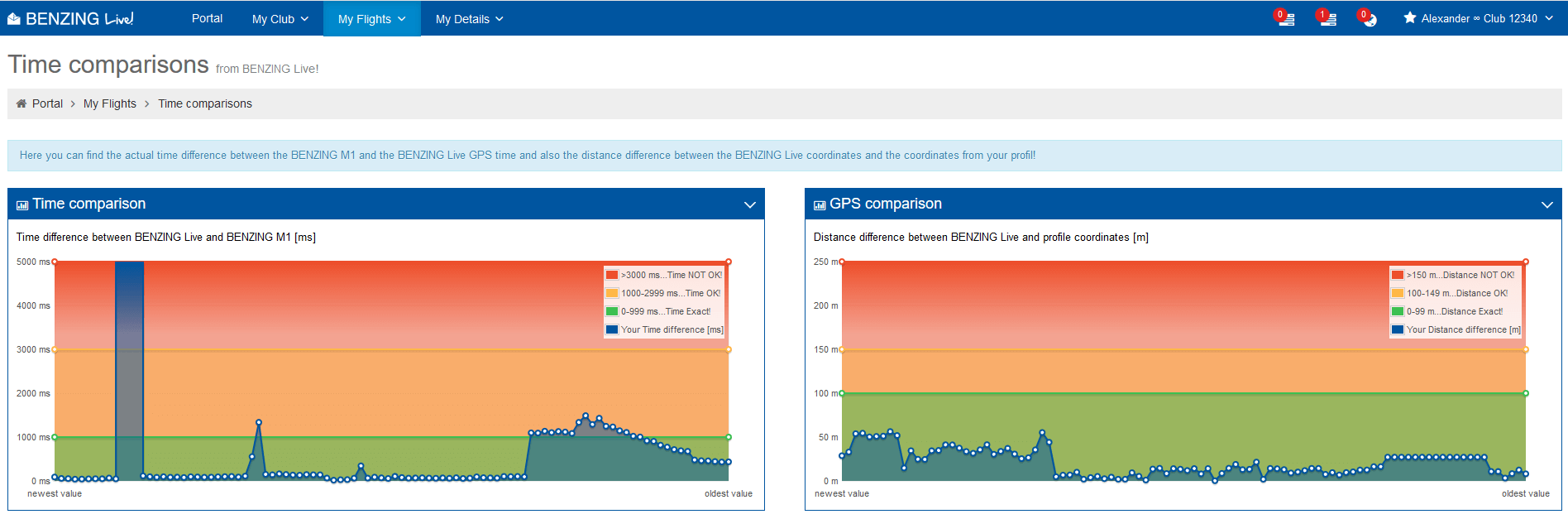
Task: Expand the My Club menu
Action: click(280, 18)
